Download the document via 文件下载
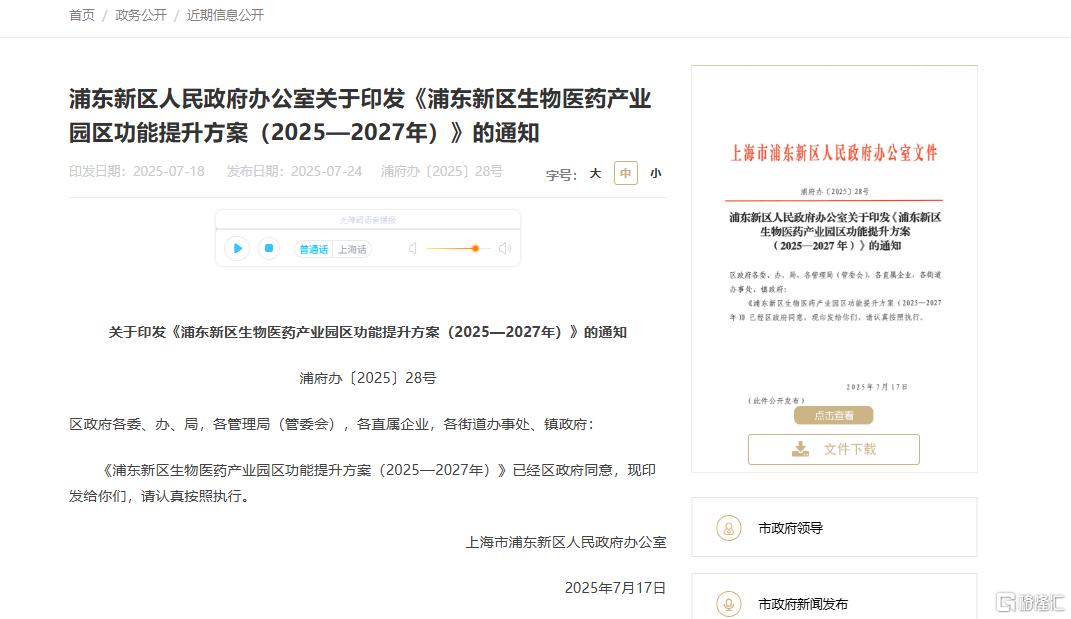This screenshot has height=619, width=1071. (x=833, y=449)
